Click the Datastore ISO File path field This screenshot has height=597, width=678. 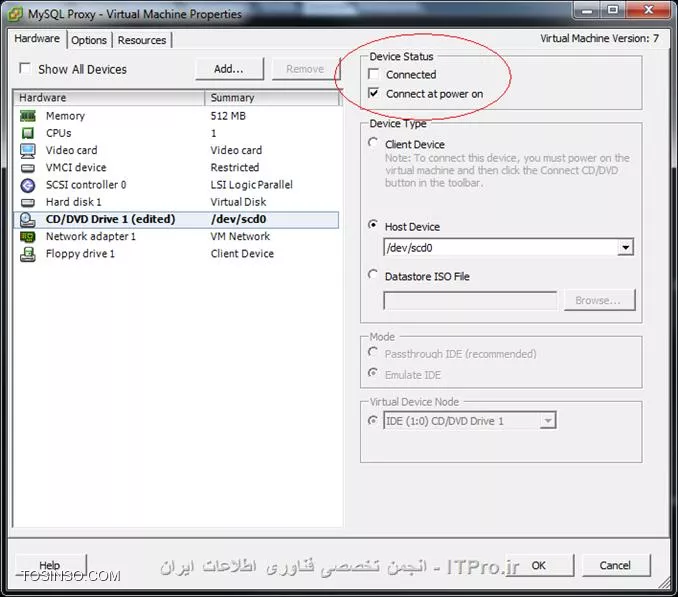(470, 300)
